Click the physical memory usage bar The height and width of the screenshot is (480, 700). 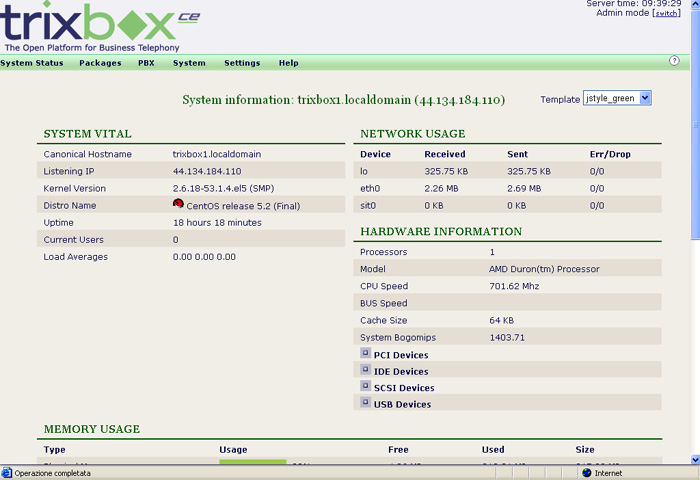(253, 461)
